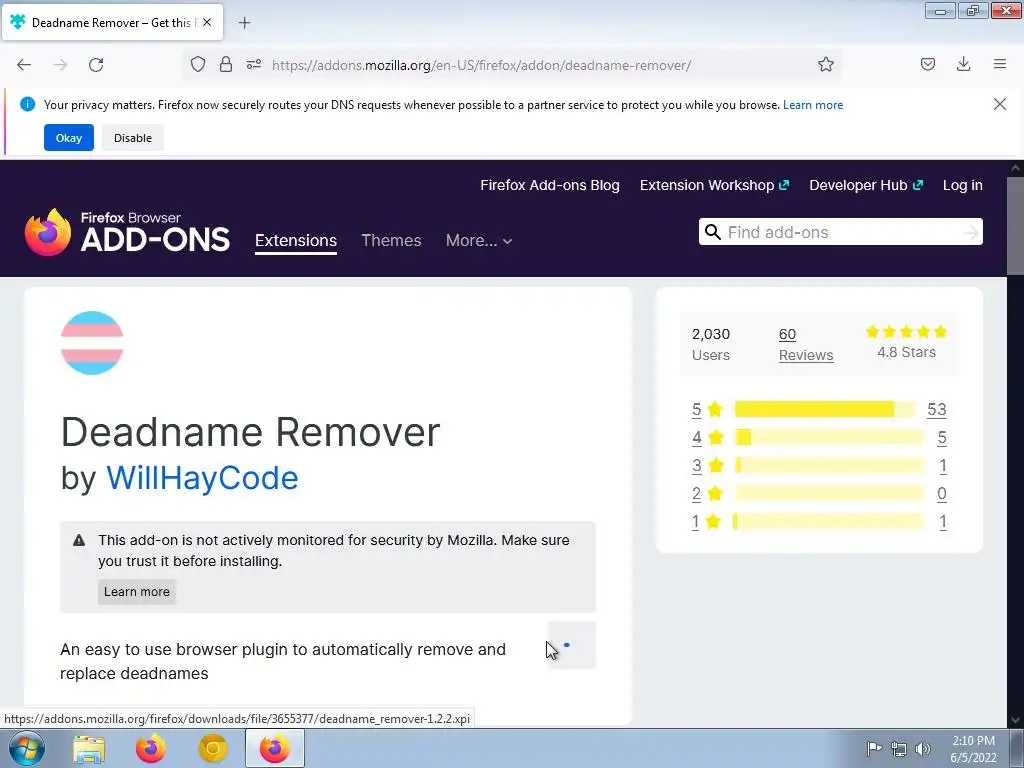
Task: Open the Extension Workshop link
Action: [714, 185]
